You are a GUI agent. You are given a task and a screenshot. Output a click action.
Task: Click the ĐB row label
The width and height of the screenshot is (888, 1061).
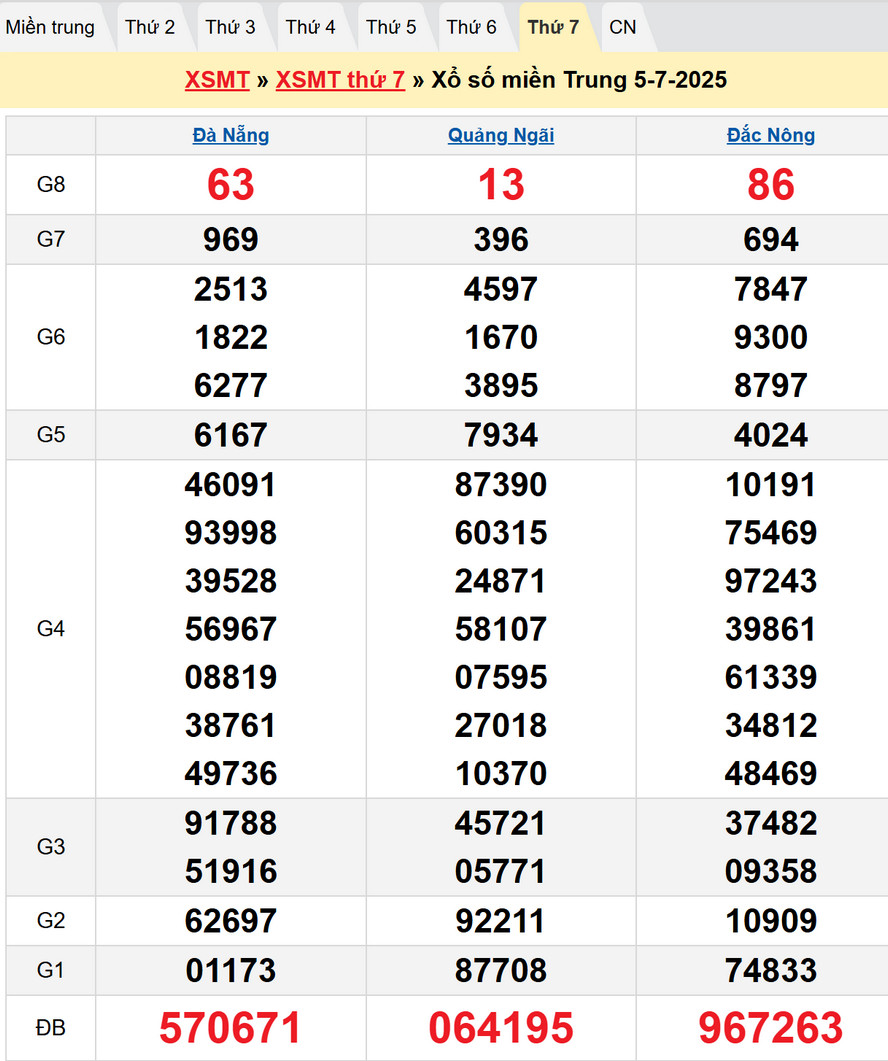[51, 1028]
